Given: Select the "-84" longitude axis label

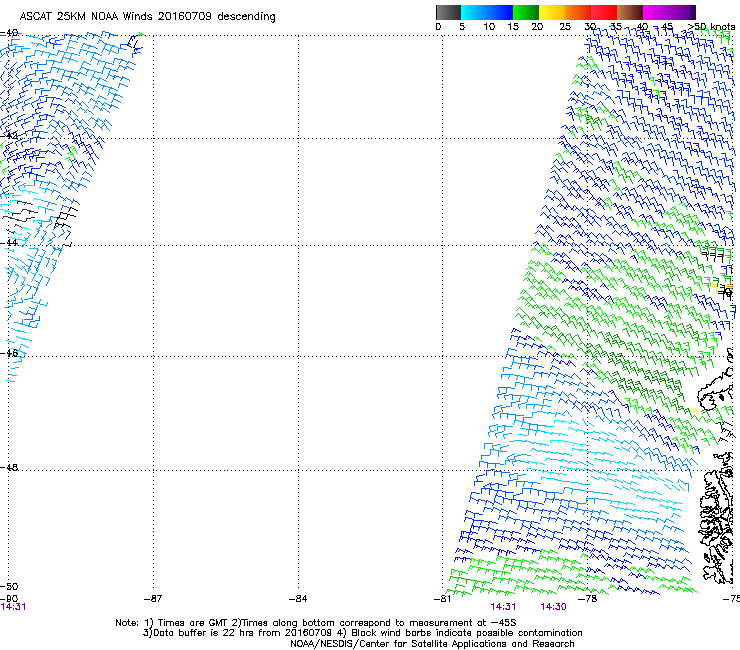Looking at the screenshot, I should [298, 599].
